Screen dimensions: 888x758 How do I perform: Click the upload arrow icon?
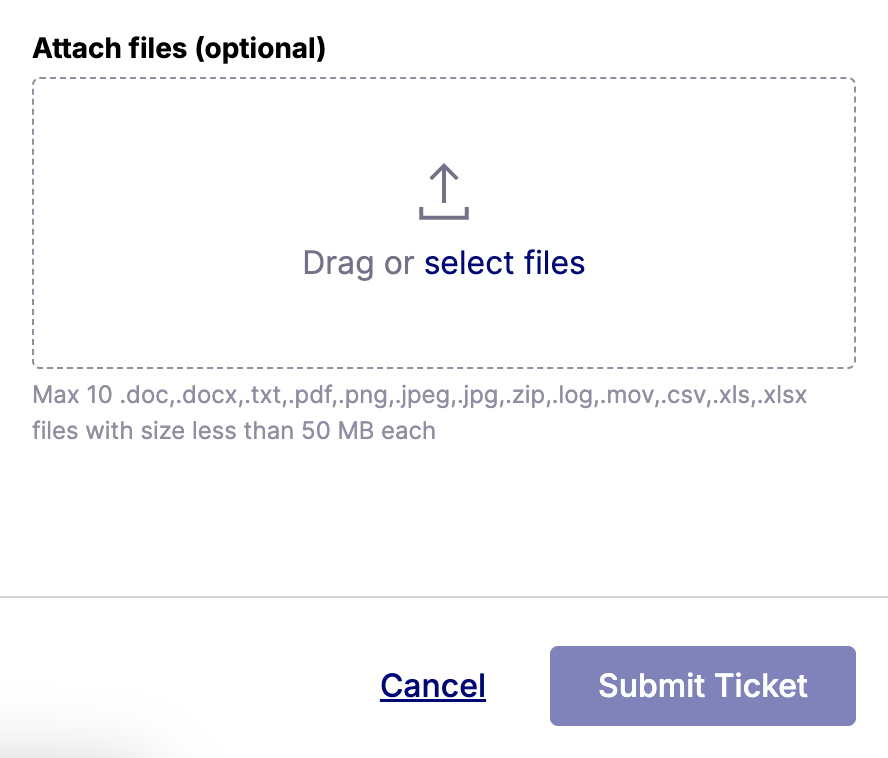(x=443, y=191)
